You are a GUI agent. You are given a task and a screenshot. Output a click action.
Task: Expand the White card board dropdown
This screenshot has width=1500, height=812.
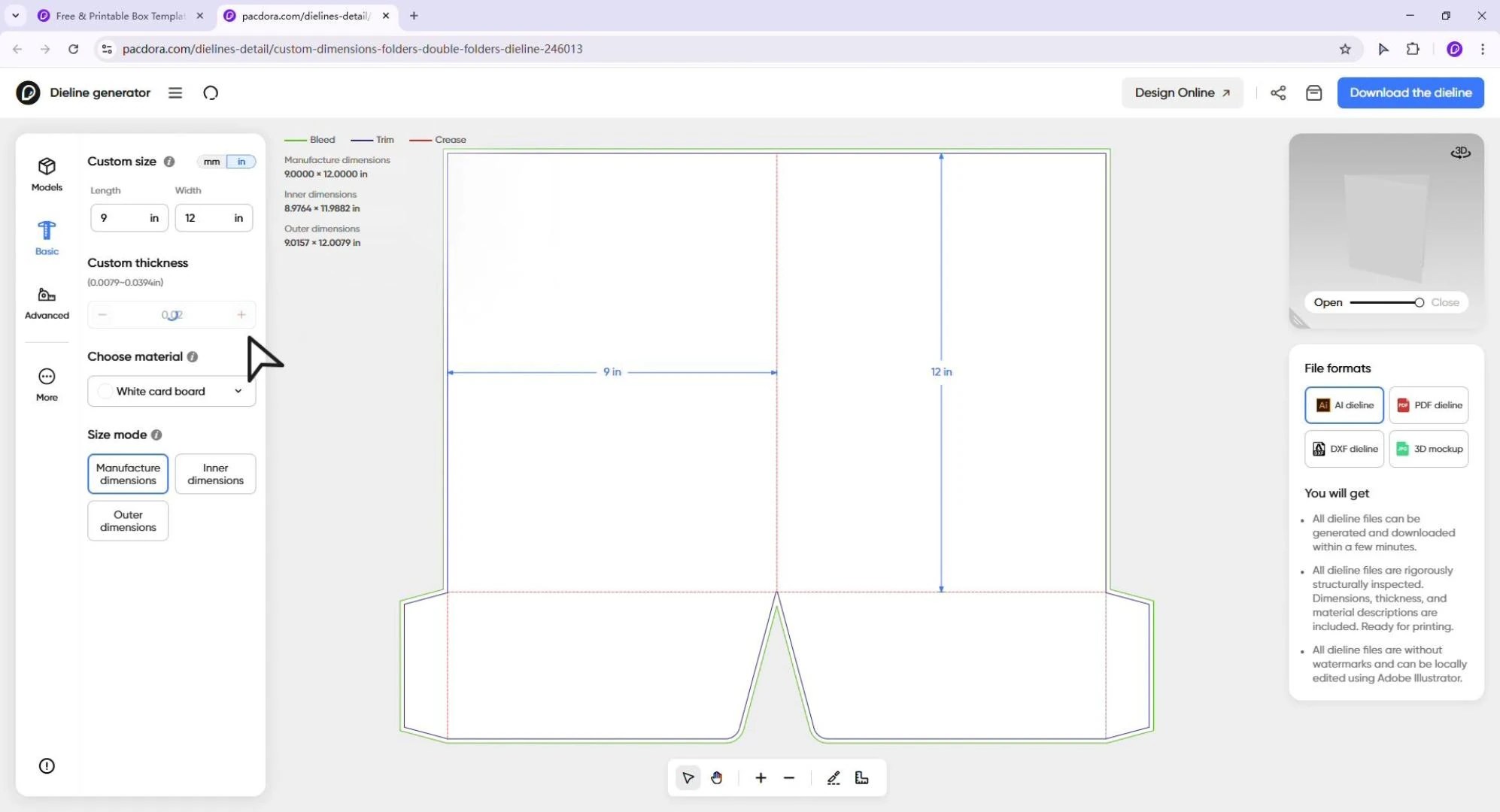pyautogui.click(x=172, y=391)
